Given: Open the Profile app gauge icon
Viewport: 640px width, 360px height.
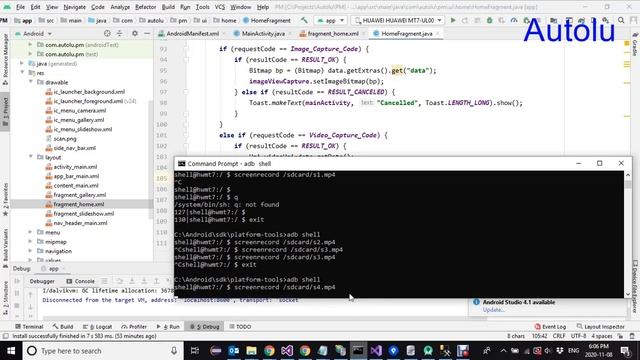Looking at the screenshot, I should (x=514, y=20).
